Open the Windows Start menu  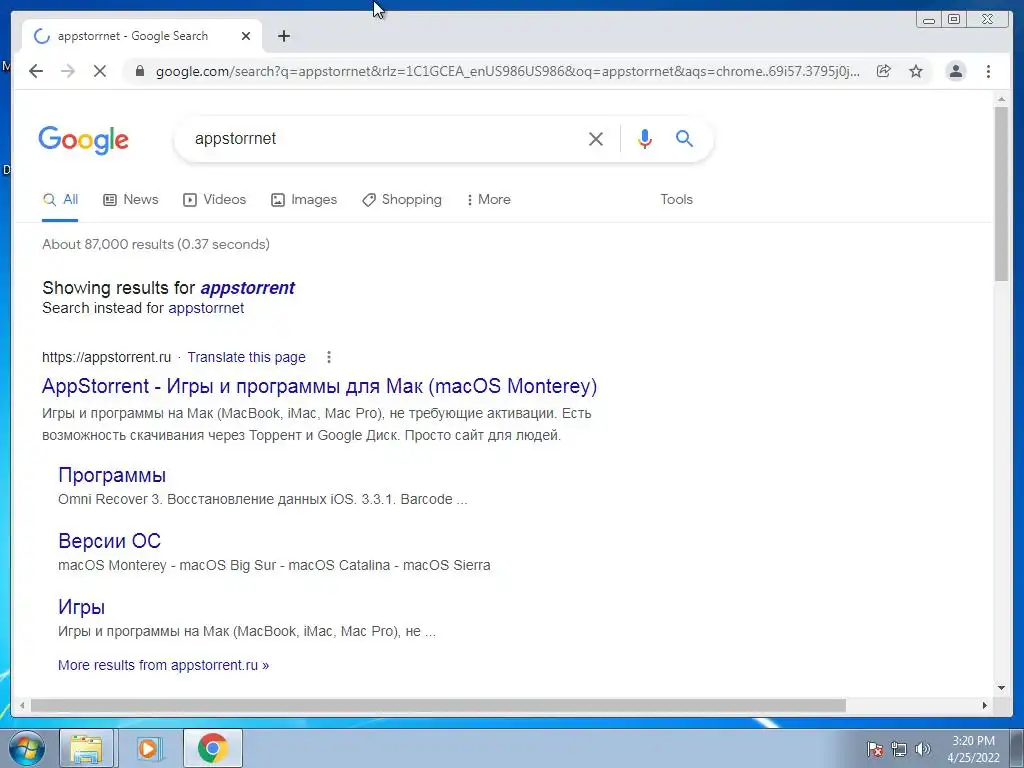click(x=26, y=748)
